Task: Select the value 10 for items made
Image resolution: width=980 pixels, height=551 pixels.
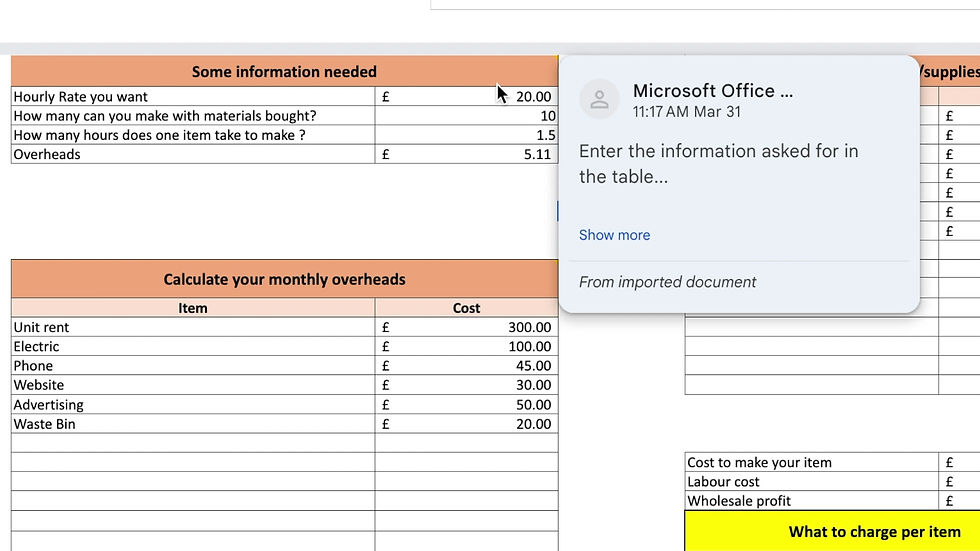Action: point(466,116)
